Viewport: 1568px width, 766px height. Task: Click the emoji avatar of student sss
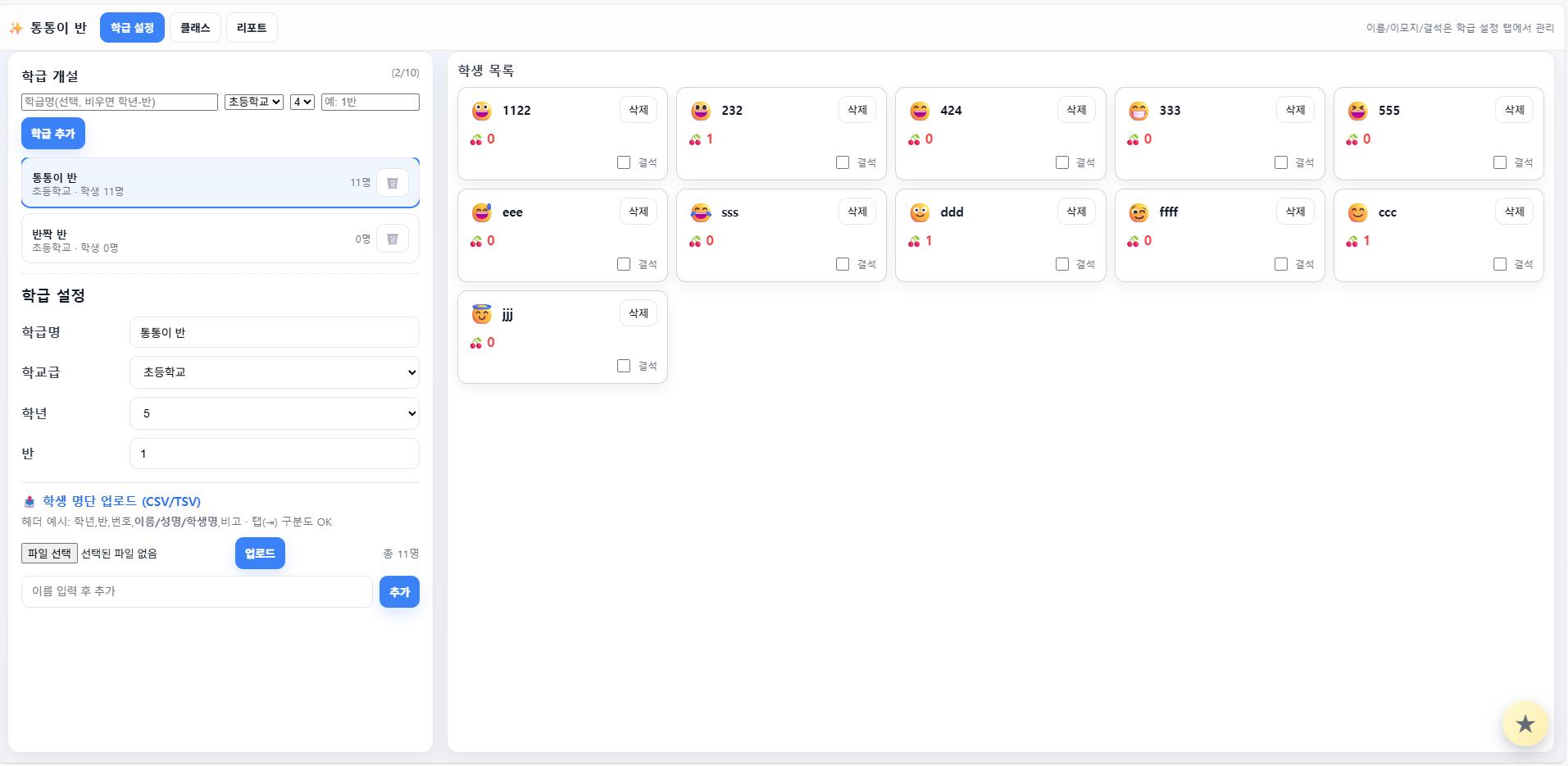[700, 212]
